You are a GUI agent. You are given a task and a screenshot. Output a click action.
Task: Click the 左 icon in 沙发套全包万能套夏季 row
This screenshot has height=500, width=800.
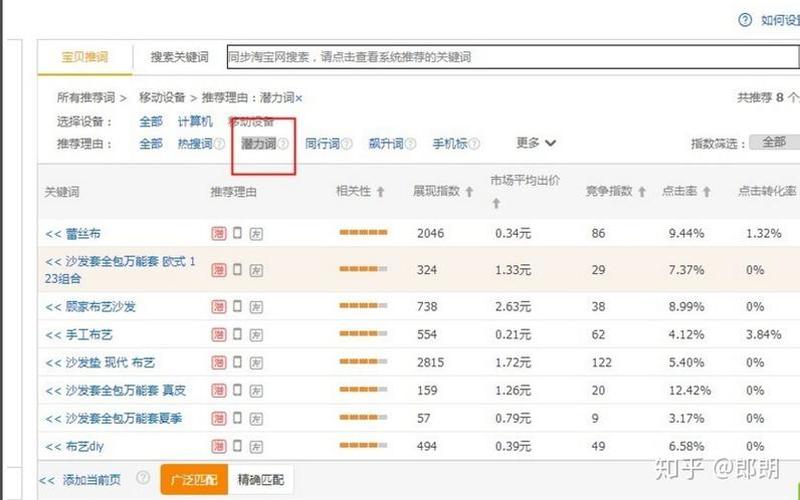[256, 419]
